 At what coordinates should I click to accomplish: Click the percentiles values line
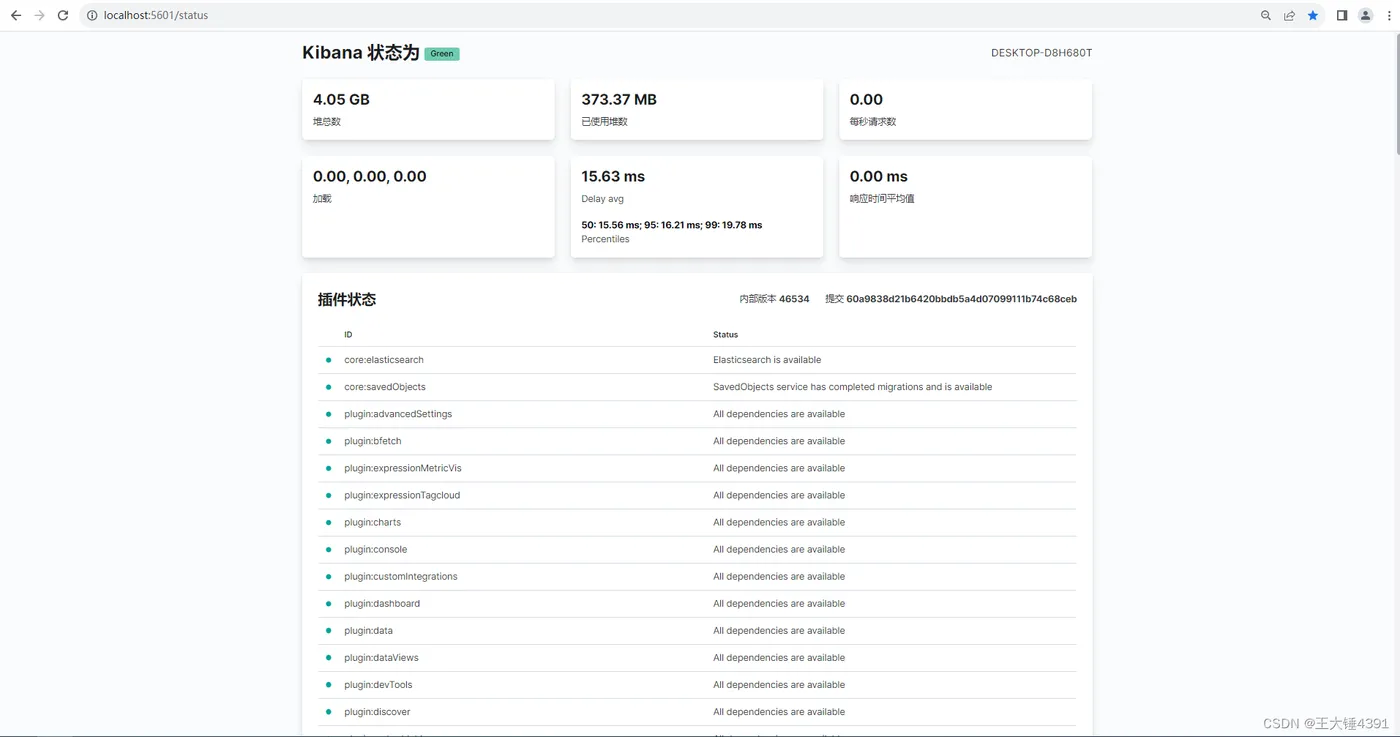point(671,225)
